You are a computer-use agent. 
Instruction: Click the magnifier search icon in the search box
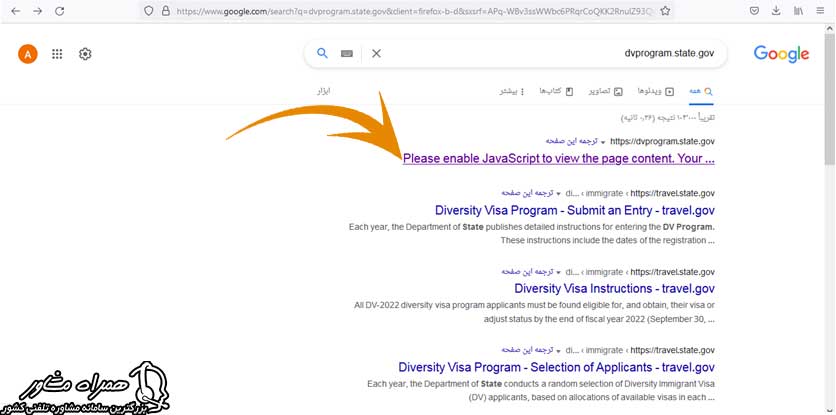(322, 53)
